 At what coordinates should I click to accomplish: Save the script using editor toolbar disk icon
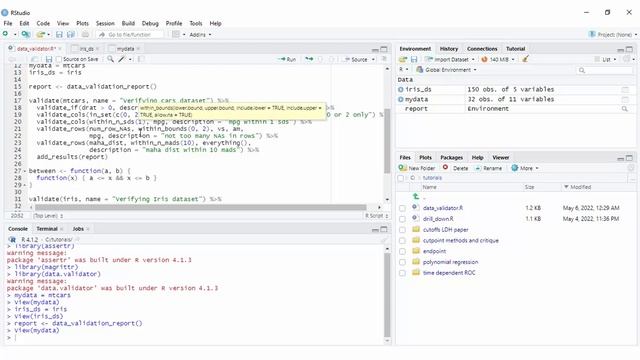point(49,59)
